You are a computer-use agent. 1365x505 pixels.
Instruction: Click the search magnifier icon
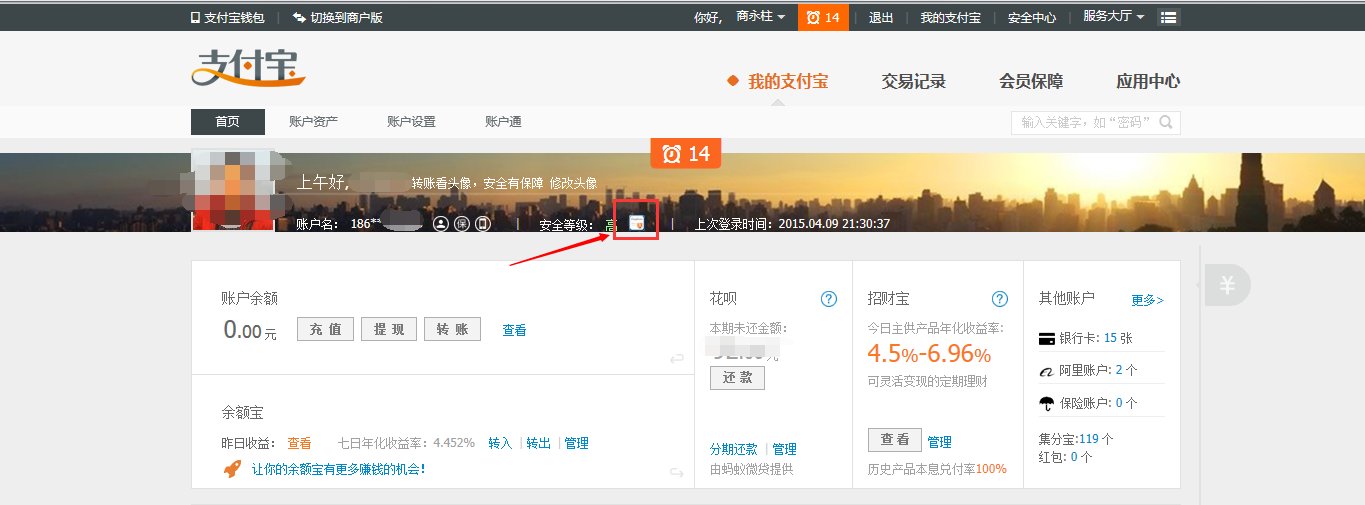pos(1165,122)
